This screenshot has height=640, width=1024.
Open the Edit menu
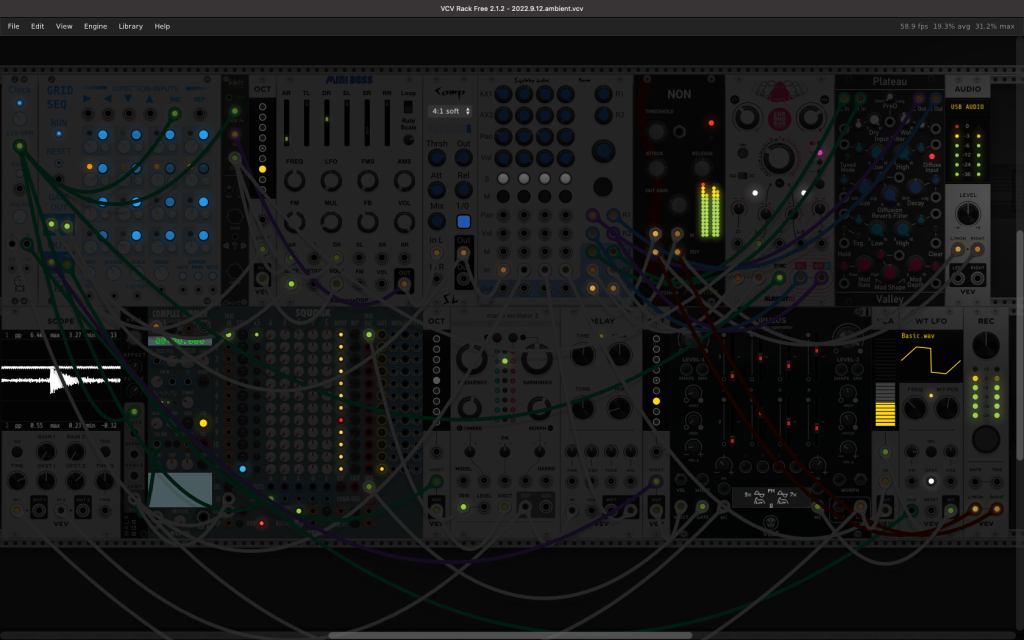click(37, 26)
